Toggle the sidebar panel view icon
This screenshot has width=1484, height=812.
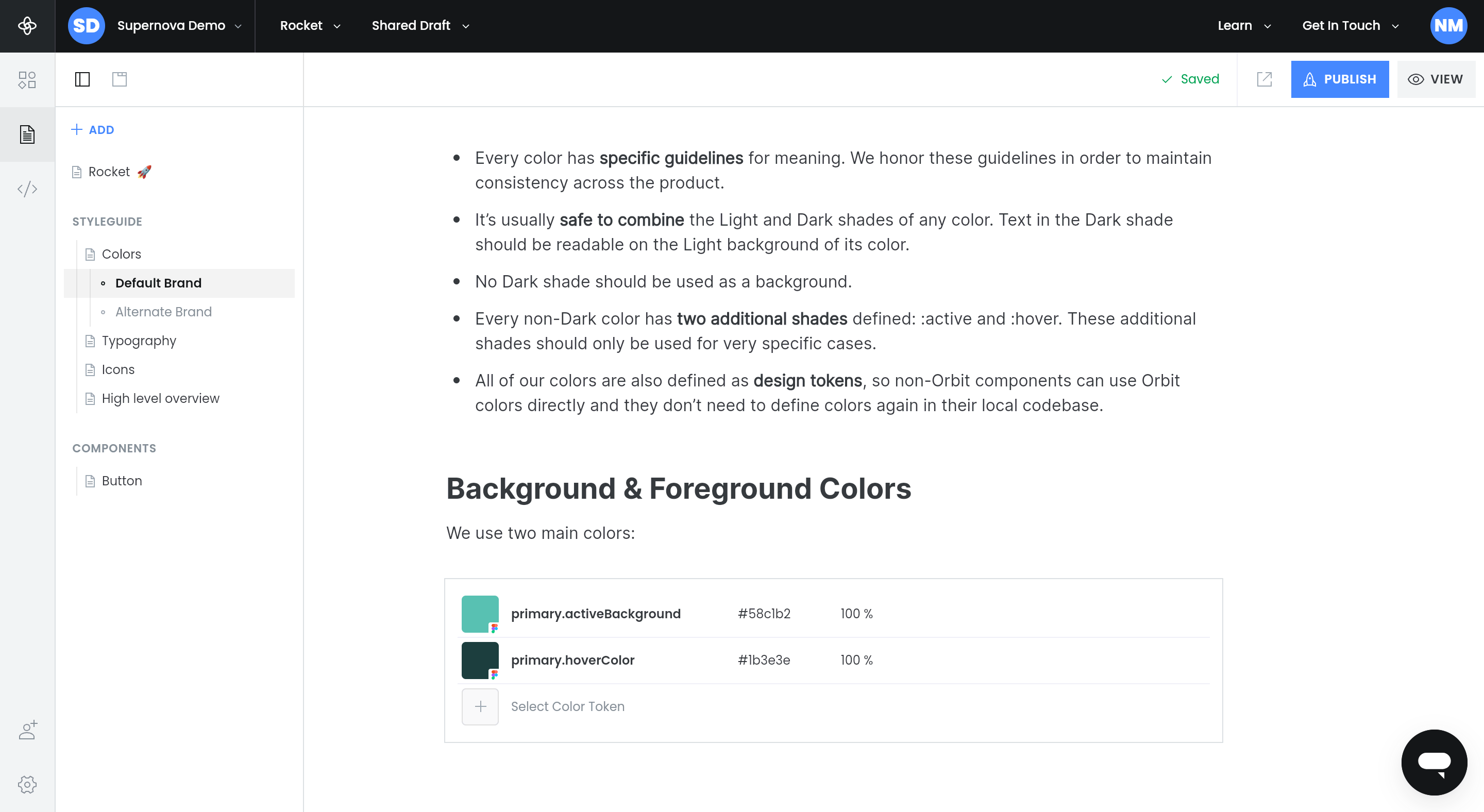[x=82, y=79]
